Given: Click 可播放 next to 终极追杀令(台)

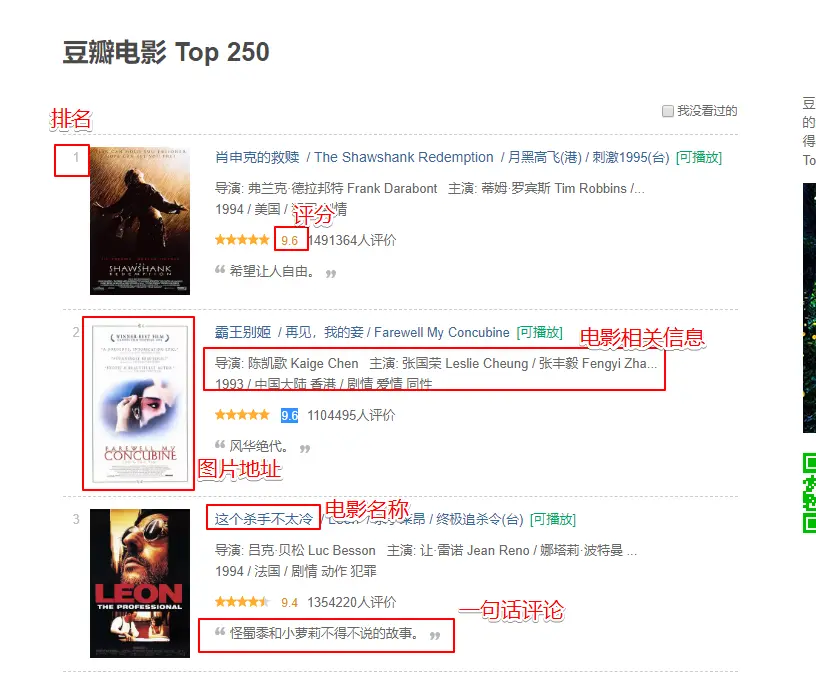Looking at the screenshot, I should 553,519.
